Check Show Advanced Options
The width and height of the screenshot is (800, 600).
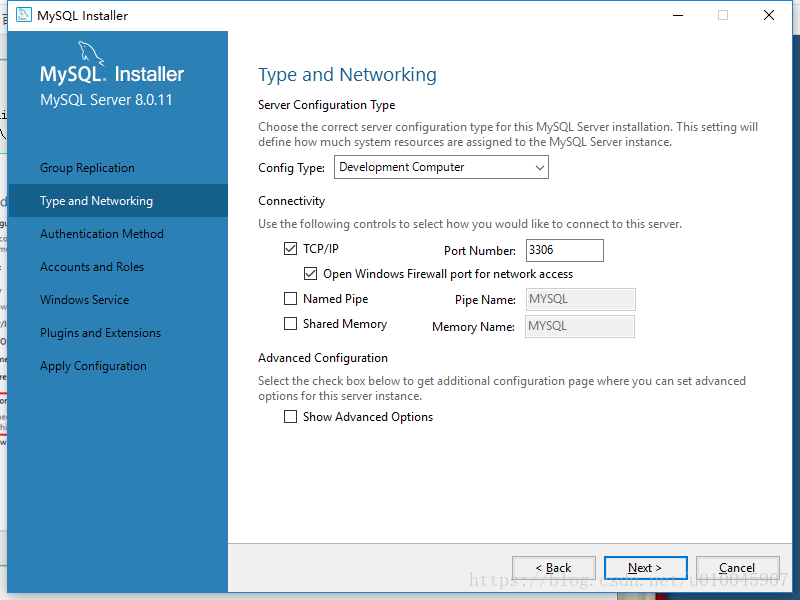pos(290,417)
